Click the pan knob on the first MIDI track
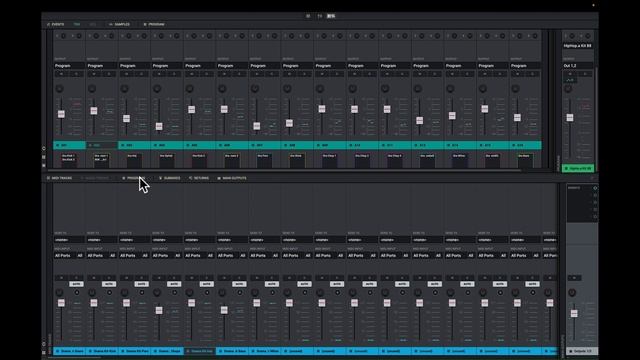 [60, 293]
